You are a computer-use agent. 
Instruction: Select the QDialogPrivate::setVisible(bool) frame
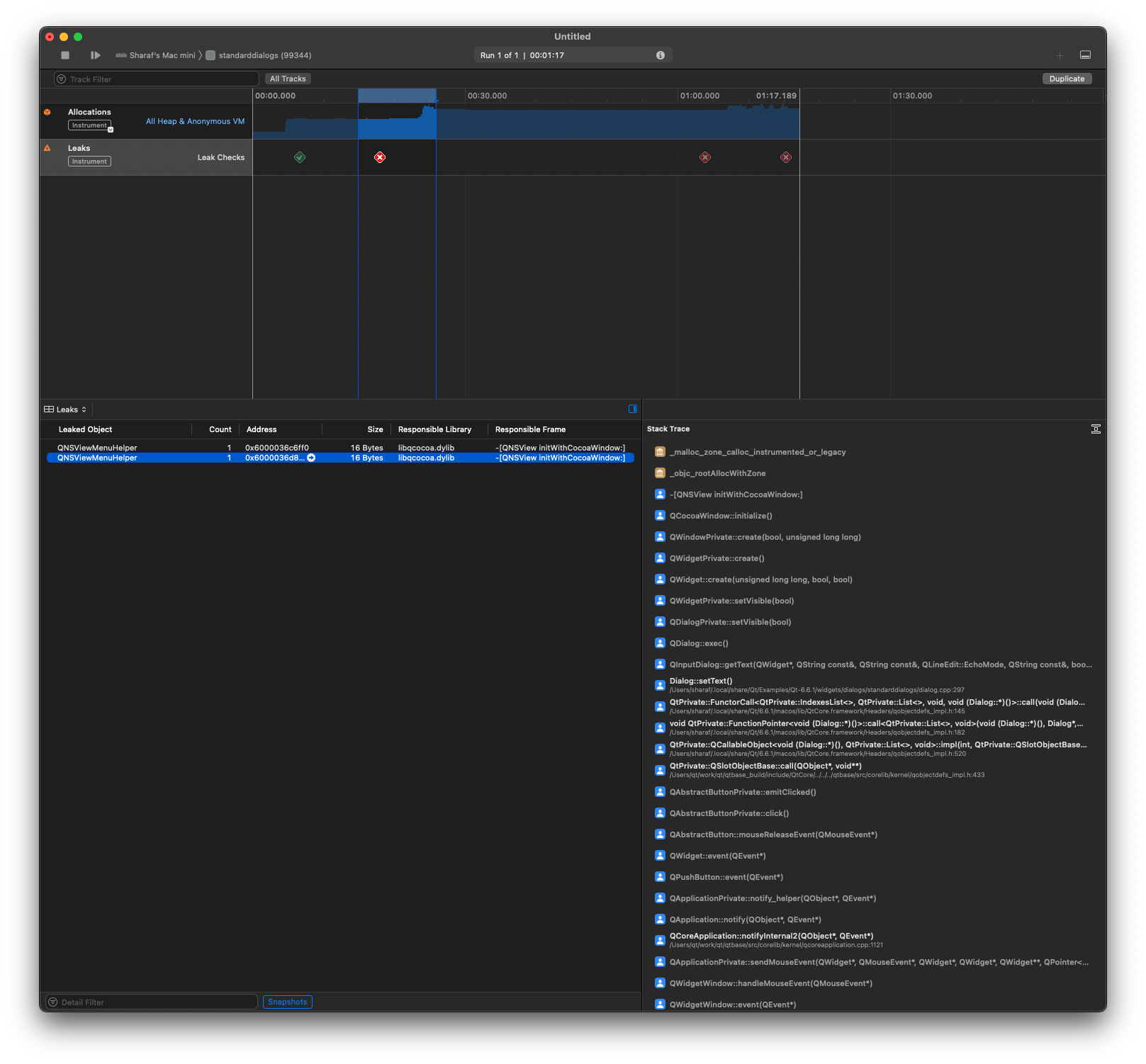(730, 622)
